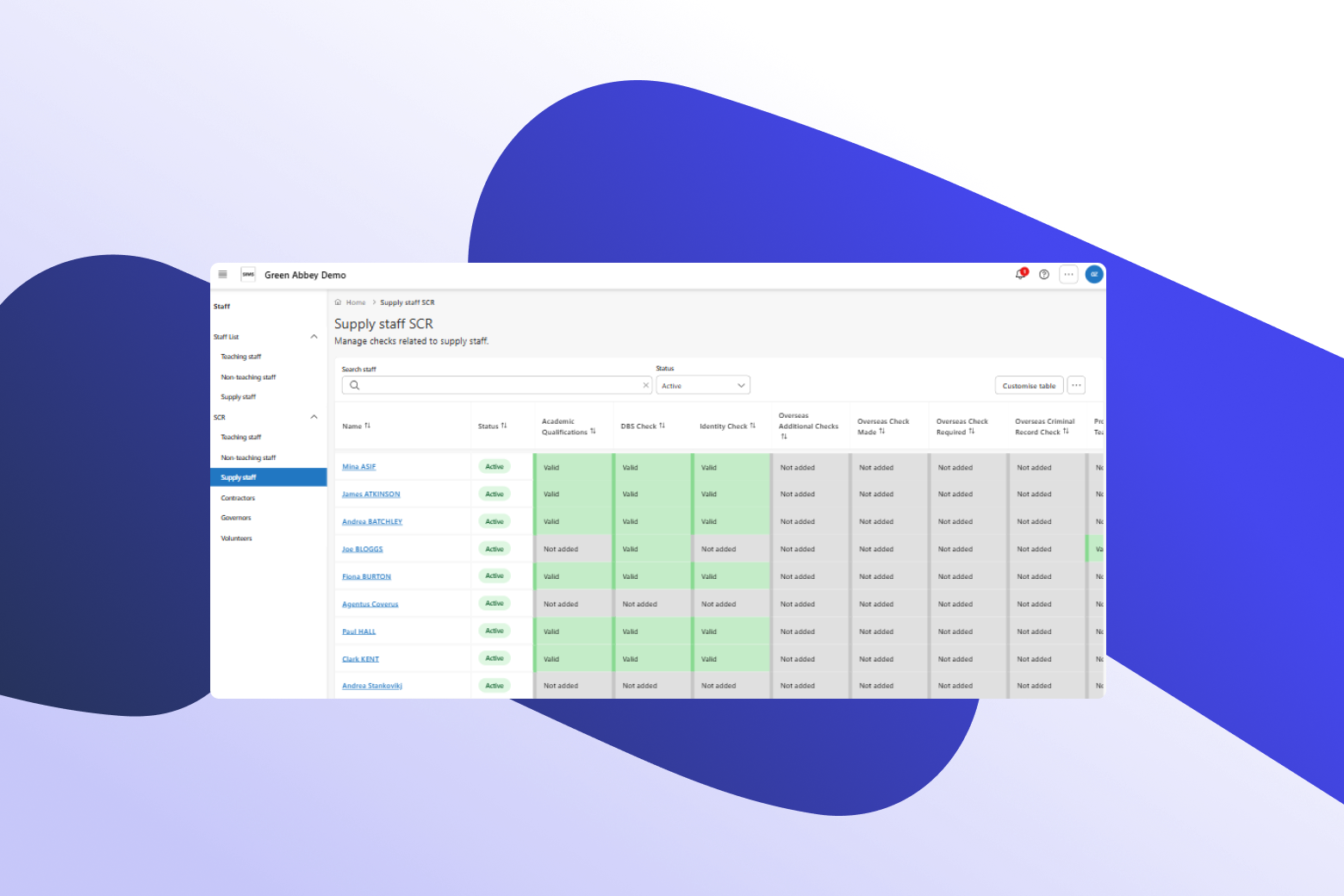Sort table by Name column arrows

tap(368, 426)
